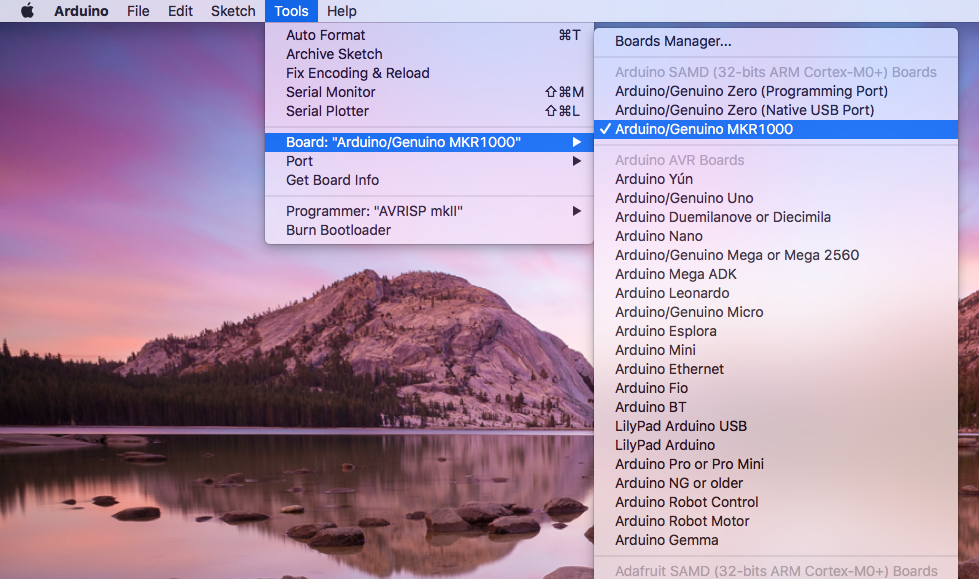979x579 pixels.
Task: Choose Arduino Gemma board
Action: pos(666,540)
